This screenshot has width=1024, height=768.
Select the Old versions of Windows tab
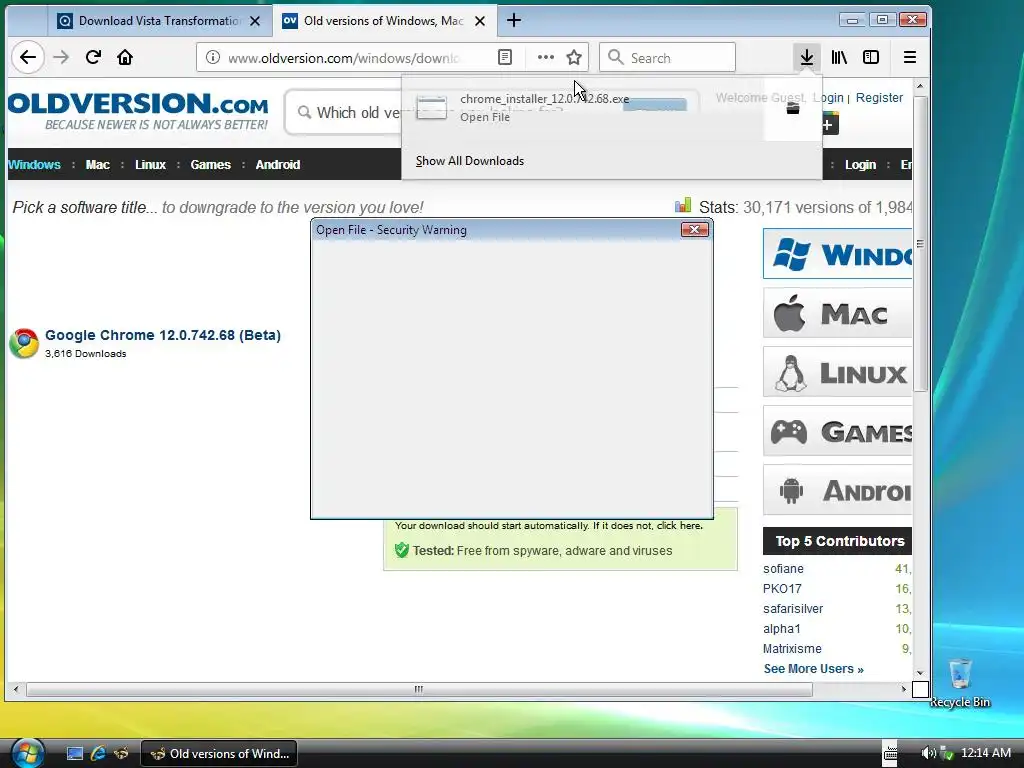tap(384, 21)
